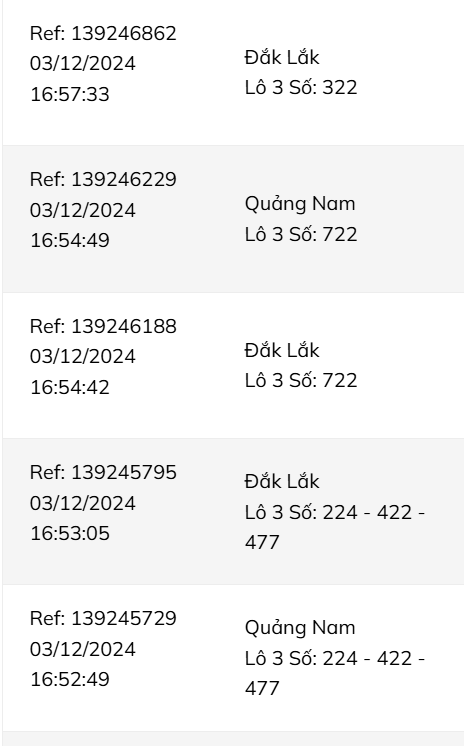Click Lô 3 Số: 722 in the Ref 139246188 row
This screenshot has width=464, height=746.
coord(301,381)
